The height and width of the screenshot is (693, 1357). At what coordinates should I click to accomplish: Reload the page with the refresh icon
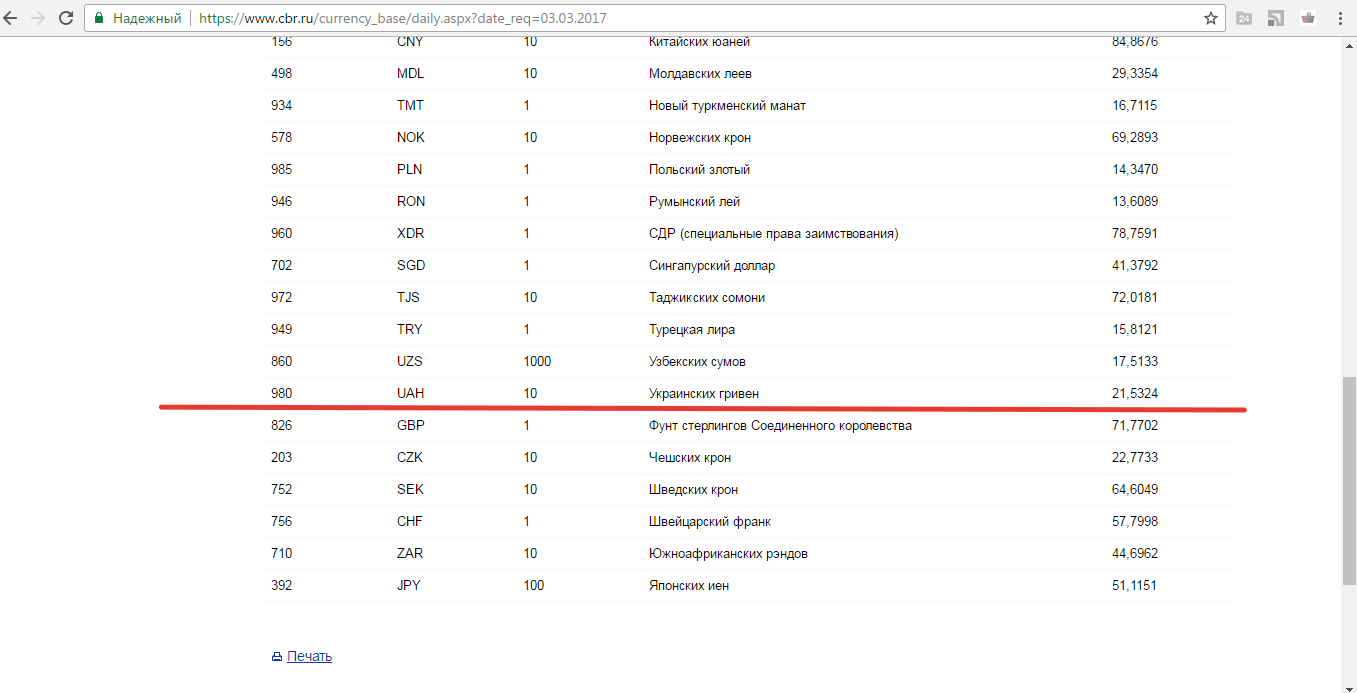(x=66, y=18)
